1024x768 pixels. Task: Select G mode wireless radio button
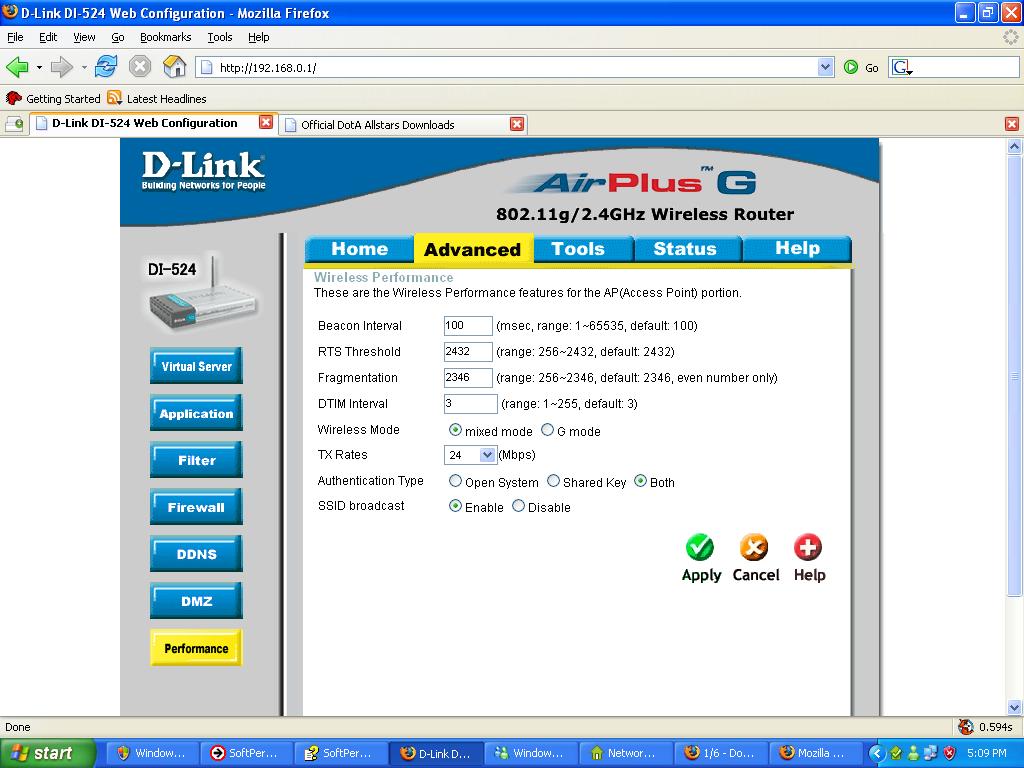click(x=547, y=430)
